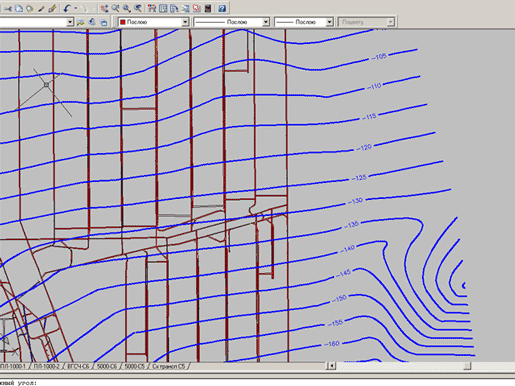Open the Properties palette icon
This screenshot has height=386, width=515.
tap(152, 8)
